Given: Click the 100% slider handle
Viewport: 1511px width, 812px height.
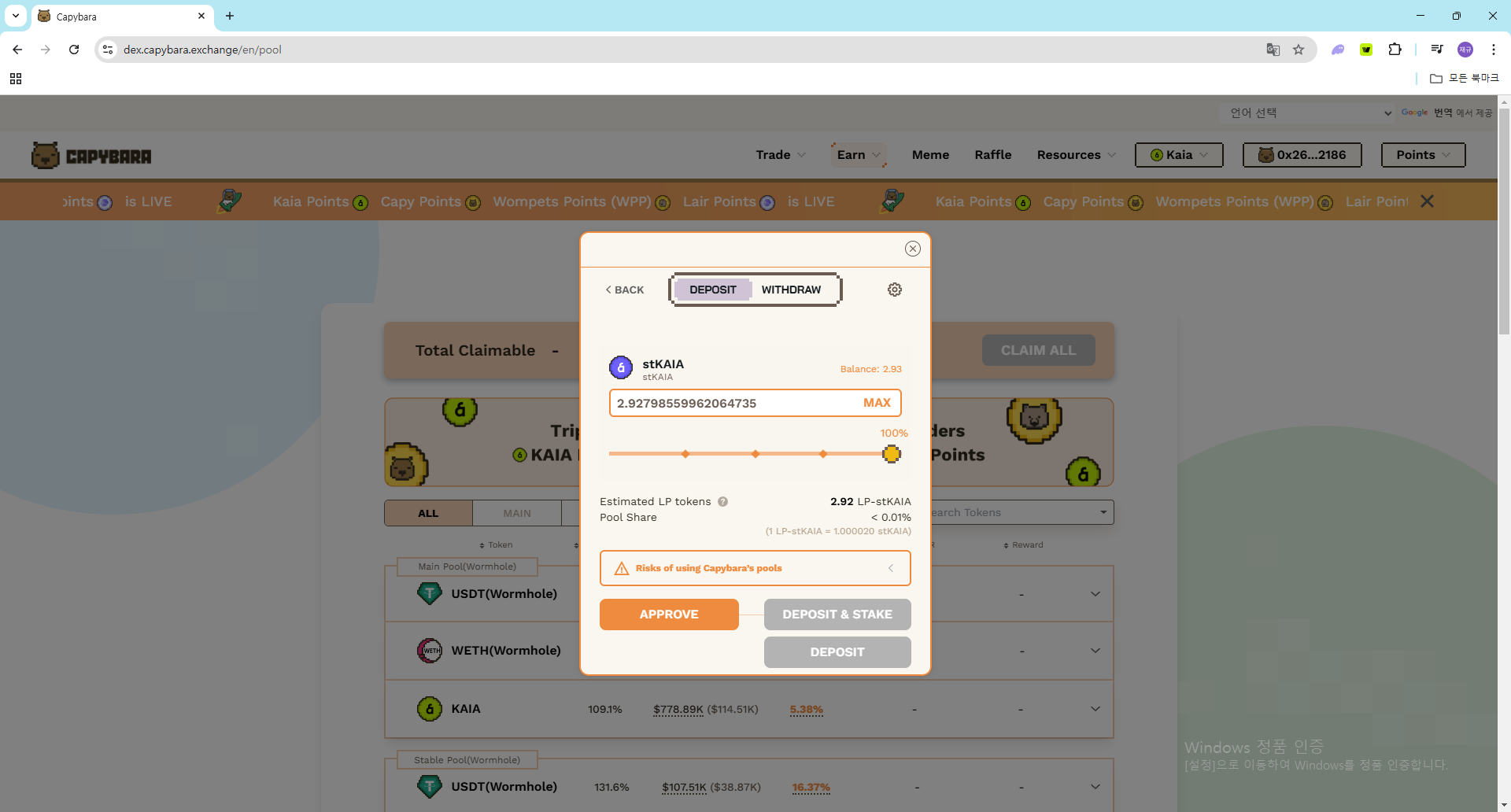Looking at the screenshot, I should 891,454.
